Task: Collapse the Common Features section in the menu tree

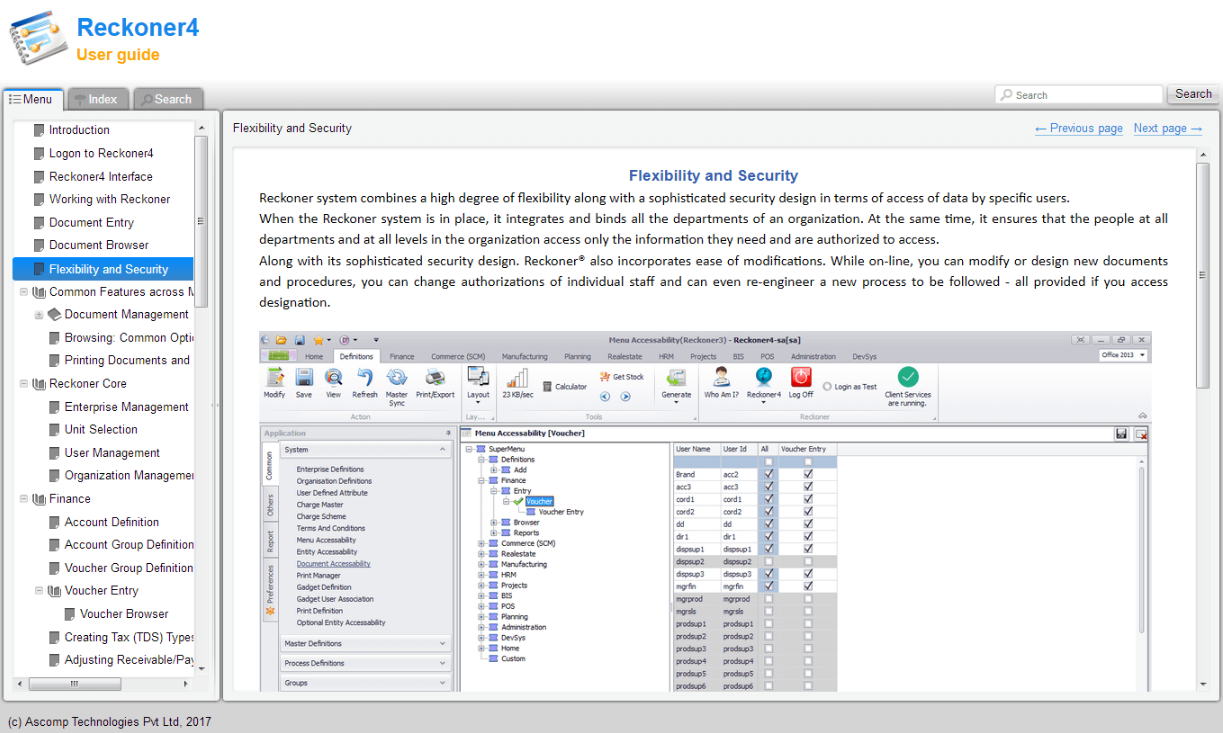Action: coord(24,292)
